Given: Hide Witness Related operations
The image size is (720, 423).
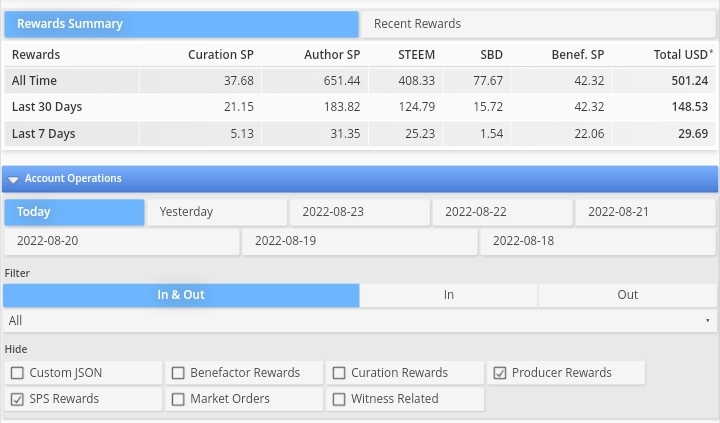Looking at the screenshot, I should click(x=339, y=399).
